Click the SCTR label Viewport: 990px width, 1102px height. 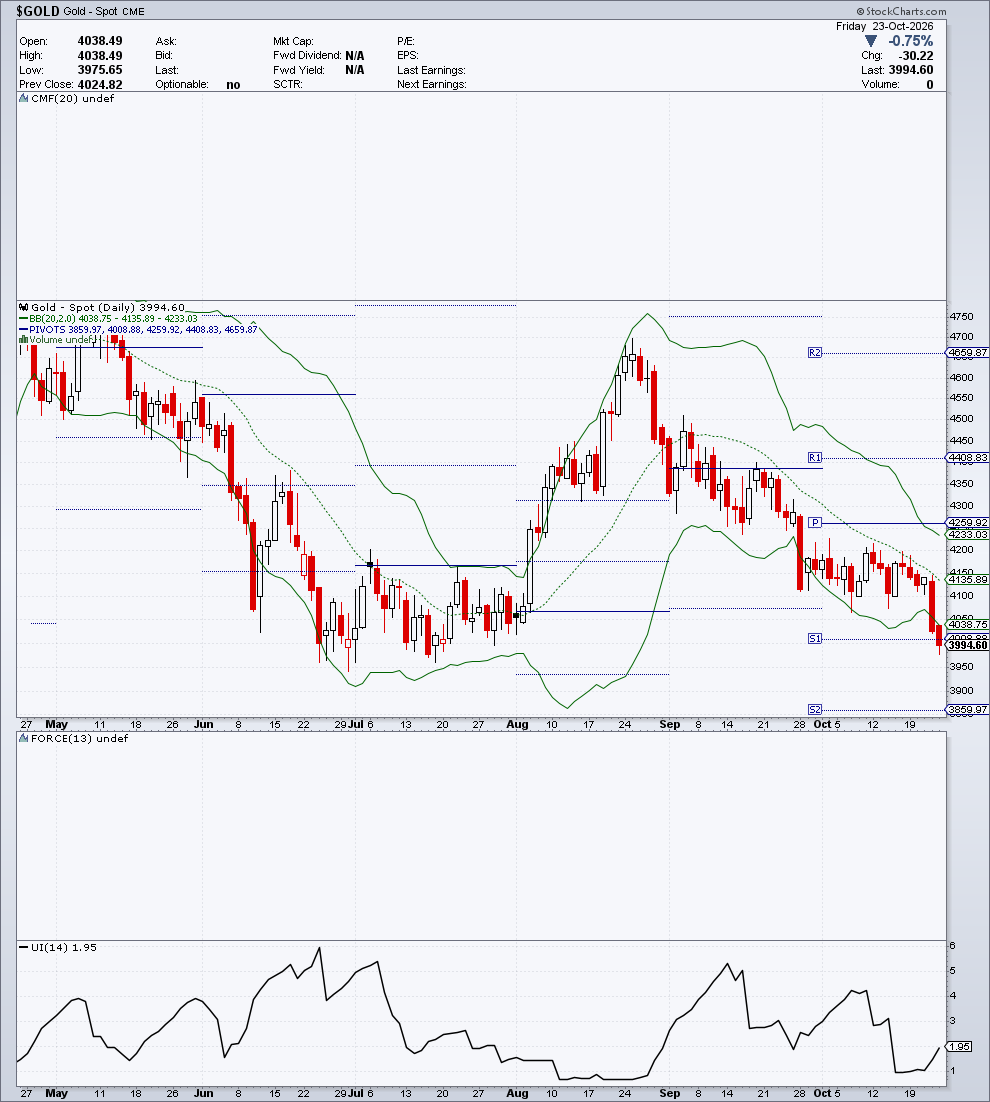tap(288, 84)
